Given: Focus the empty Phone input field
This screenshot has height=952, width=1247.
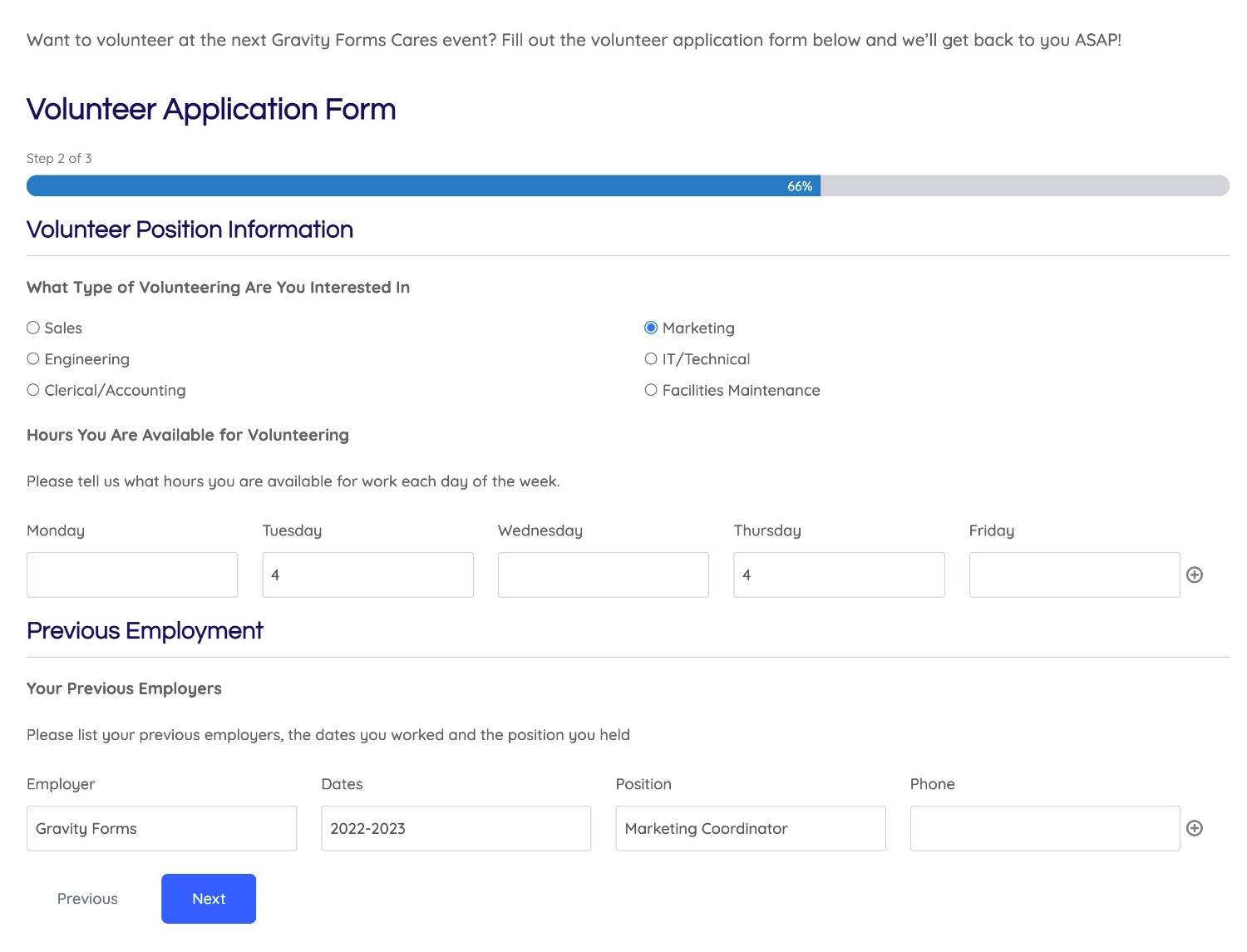Looking at the screenshot, I should coord(1045,828).
